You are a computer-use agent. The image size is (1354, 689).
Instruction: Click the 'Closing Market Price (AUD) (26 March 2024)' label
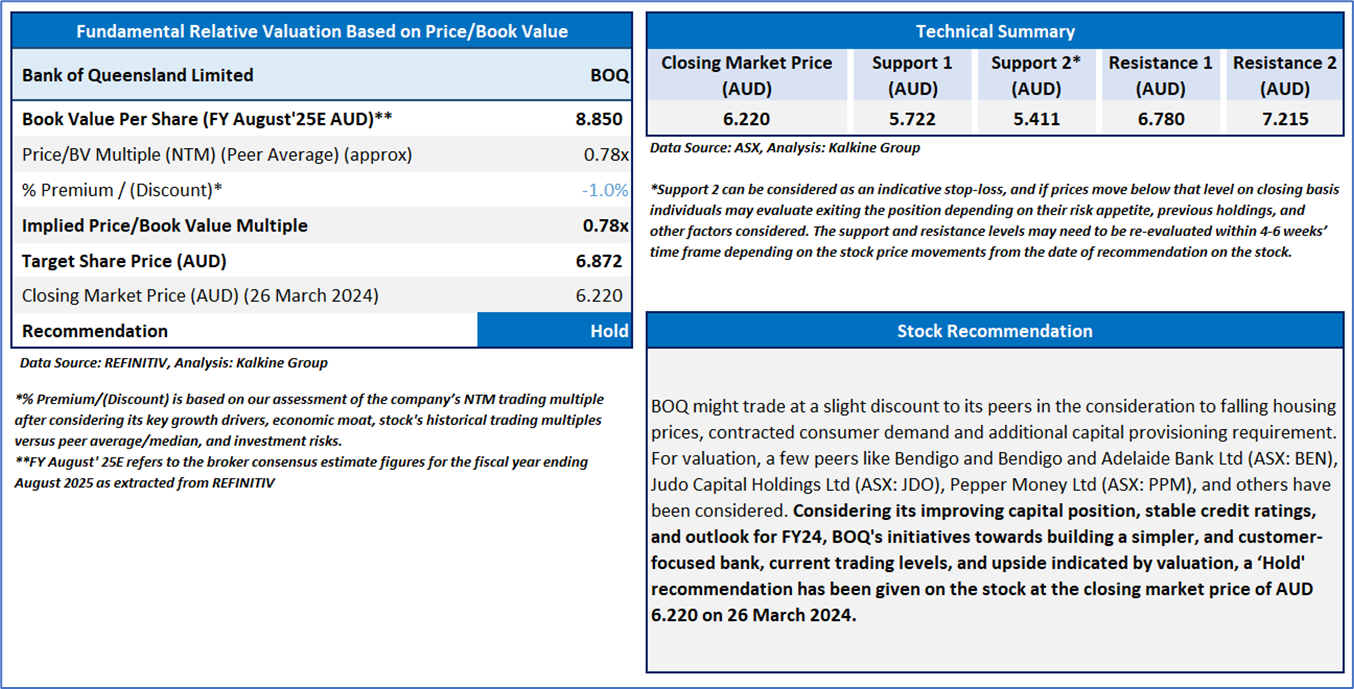tap(200, 296)
